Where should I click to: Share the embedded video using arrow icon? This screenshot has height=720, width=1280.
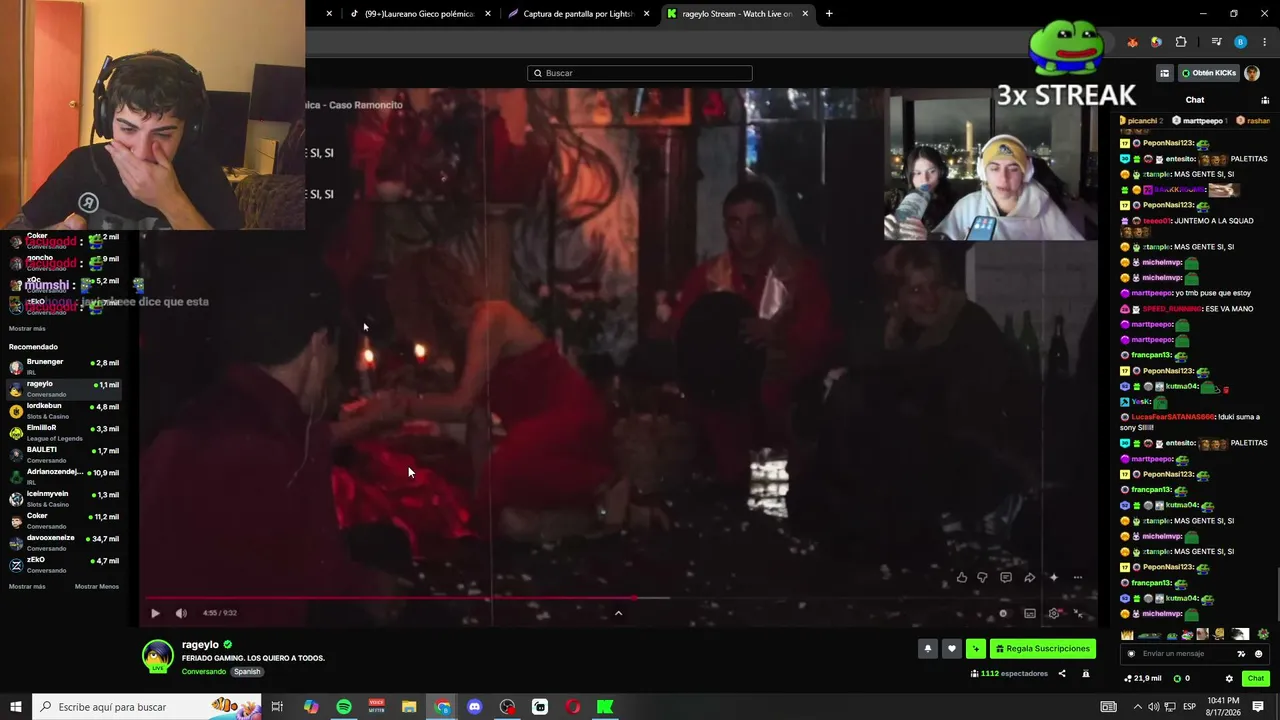pyautogui.click(x=1029, y=577)
